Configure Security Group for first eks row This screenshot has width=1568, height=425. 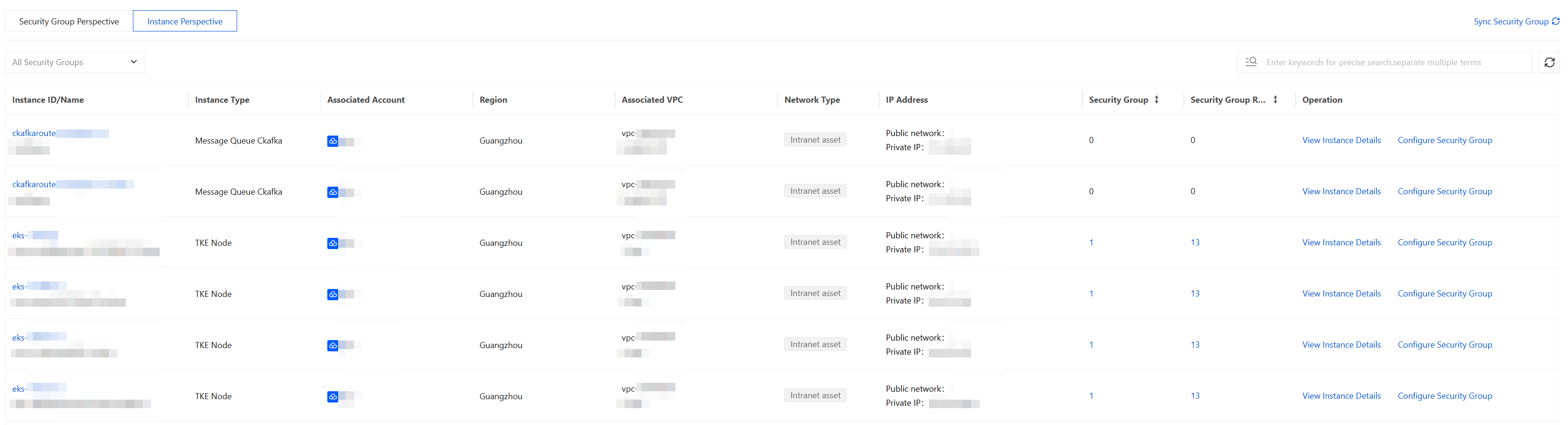1444,243
